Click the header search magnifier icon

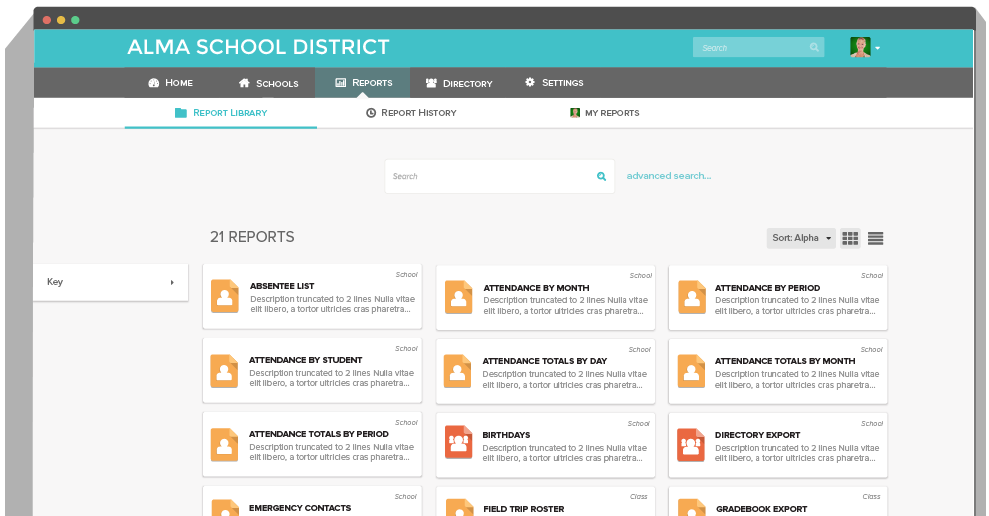coord(814,47)
